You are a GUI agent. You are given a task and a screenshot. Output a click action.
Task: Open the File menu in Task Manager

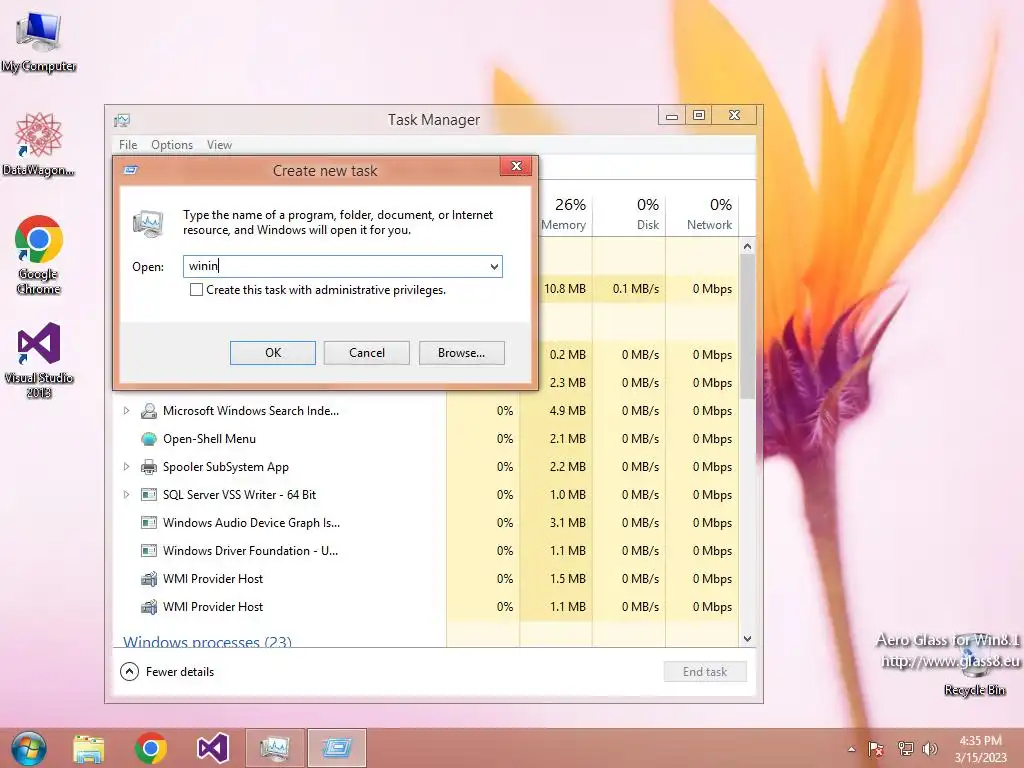tap(128, 145)
